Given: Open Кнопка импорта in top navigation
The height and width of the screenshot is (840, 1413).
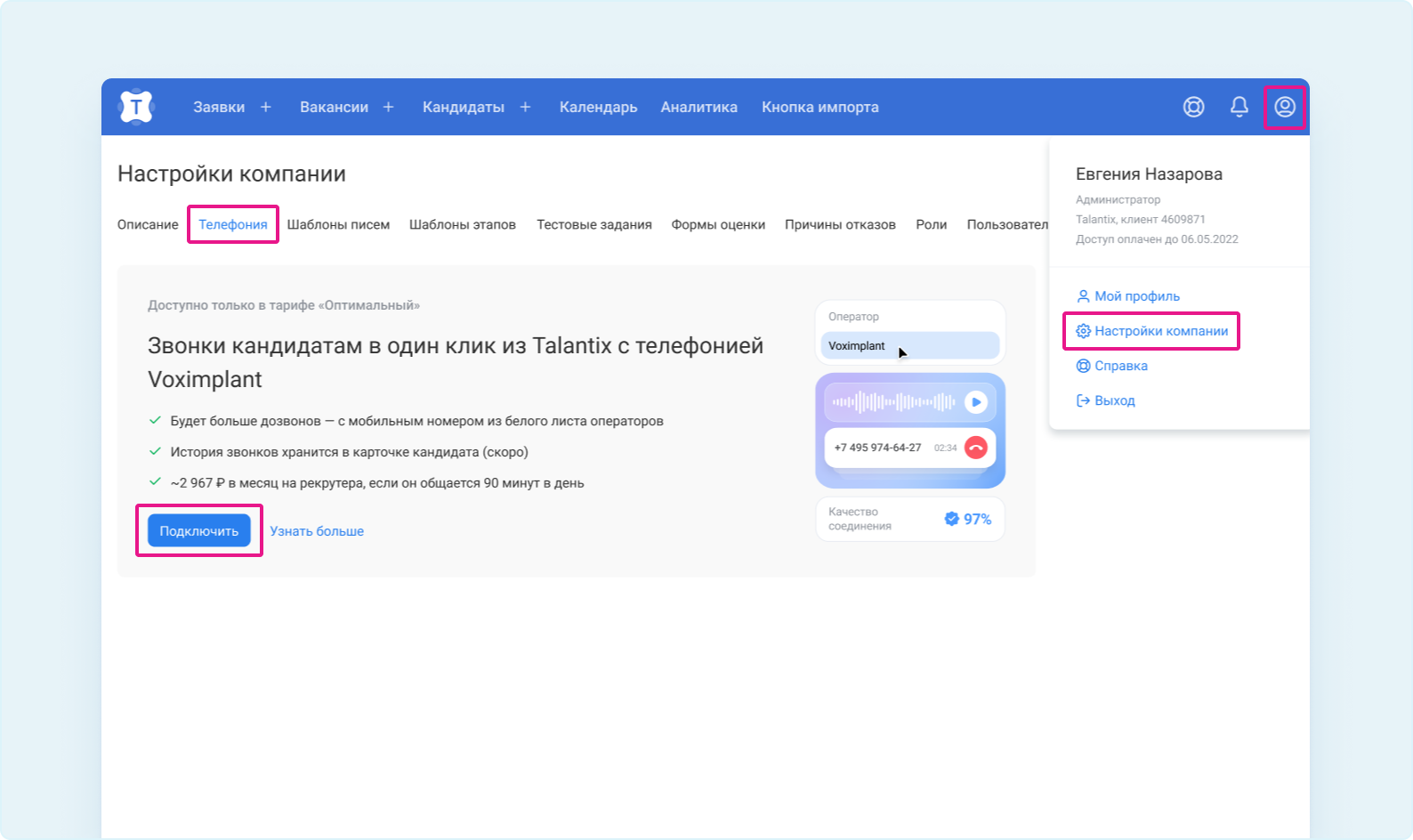Looking at the screenshot, I should [820, 107].
